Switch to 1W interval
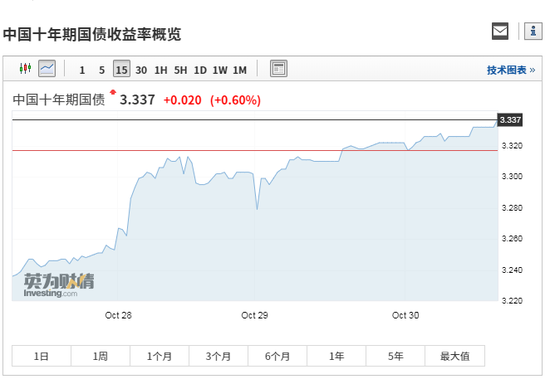Viewport: 550px width, 384px height. (220, 70)
